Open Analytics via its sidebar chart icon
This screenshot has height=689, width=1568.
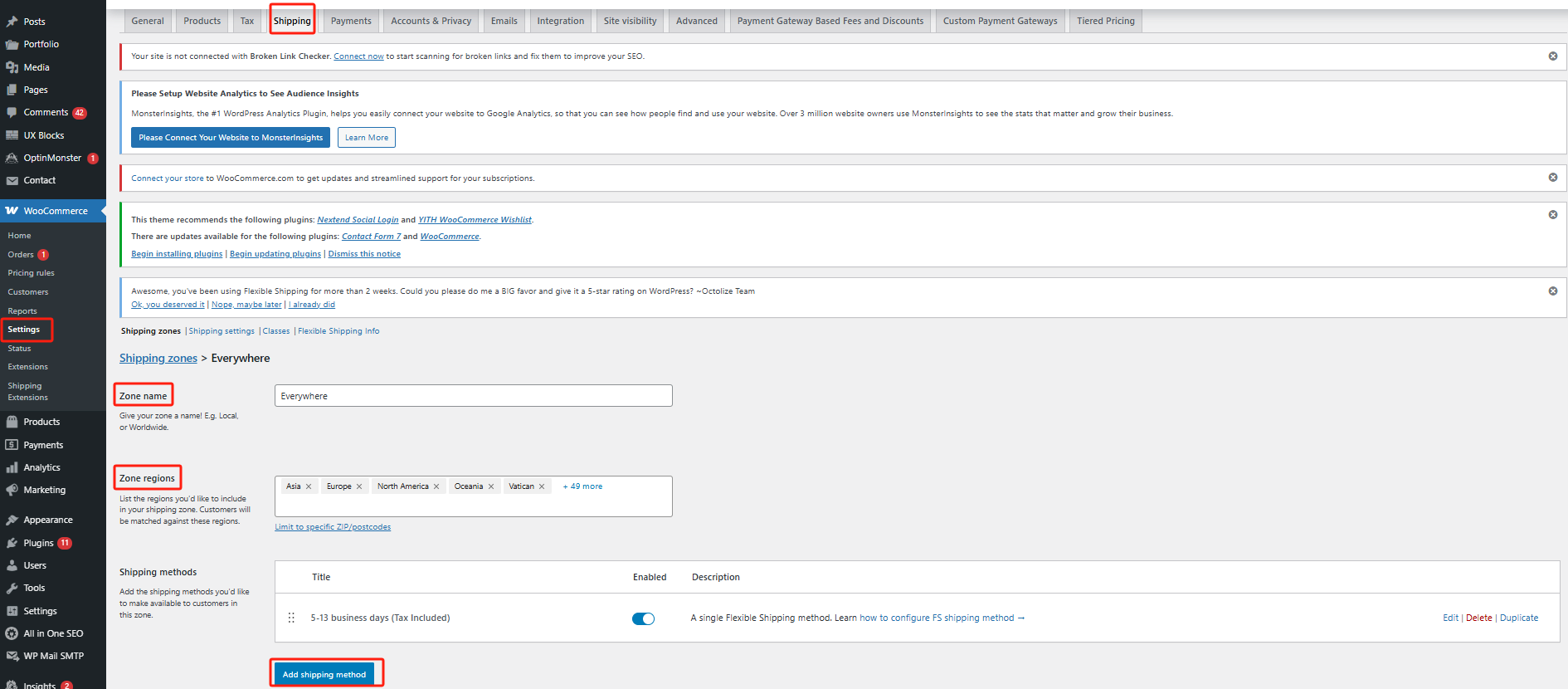click(x=12, y=468)
